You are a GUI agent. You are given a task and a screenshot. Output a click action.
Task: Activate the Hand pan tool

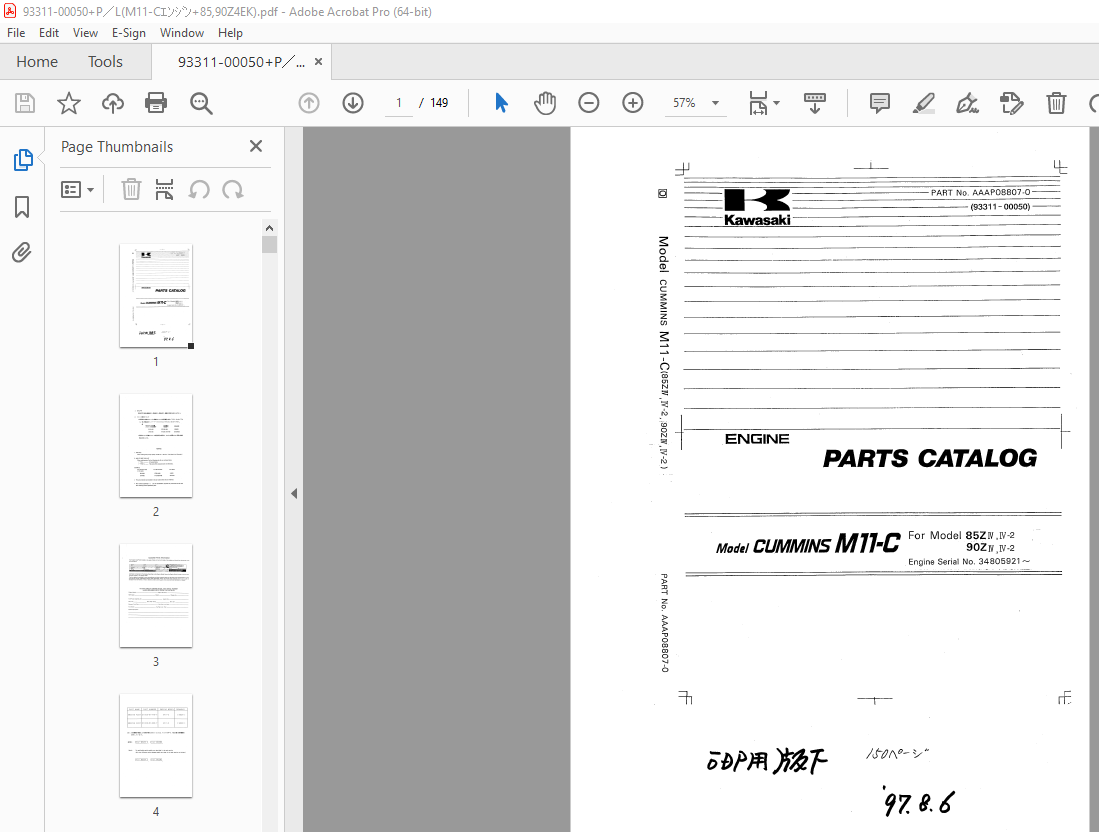click(545, 103)
